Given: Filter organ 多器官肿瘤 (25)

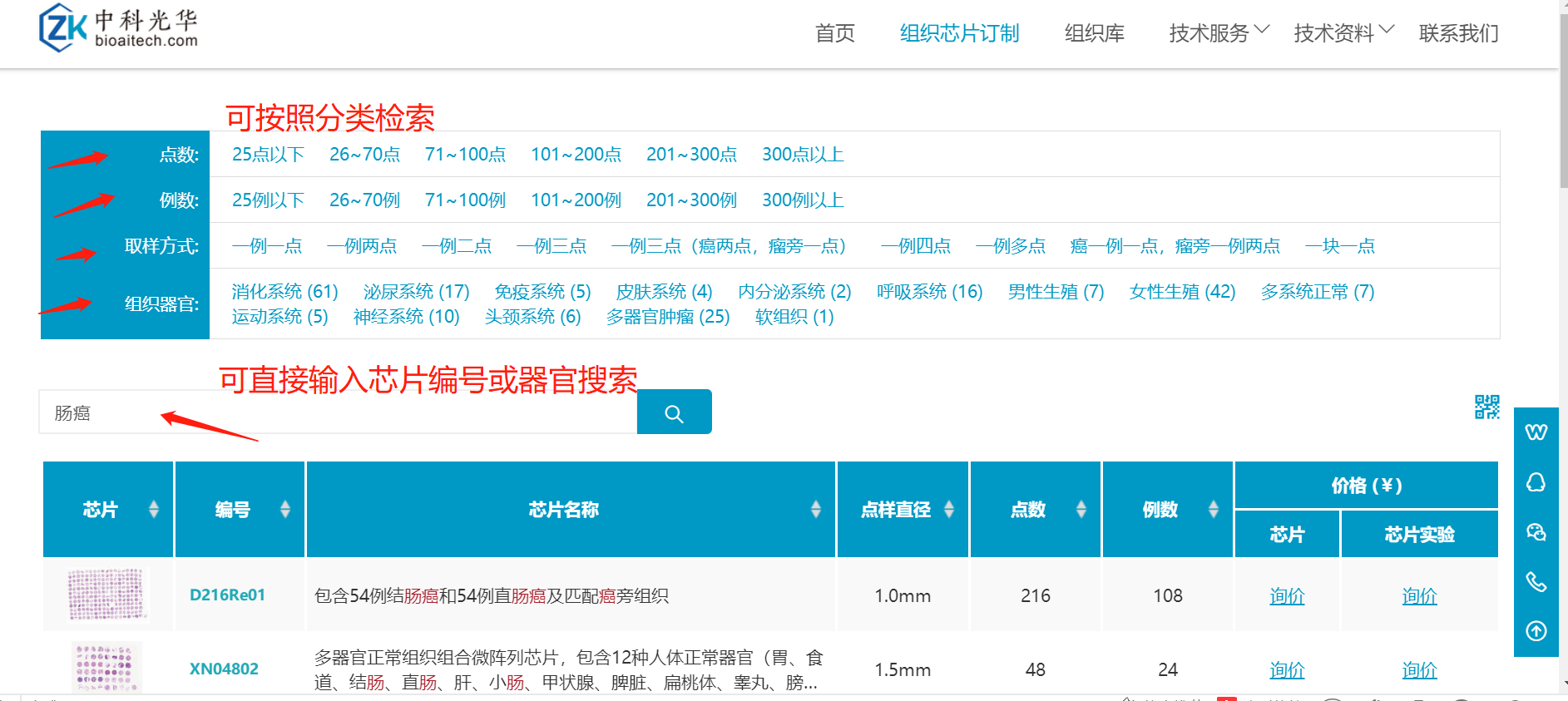Looking at the screenshot, I should click(667, 317).
